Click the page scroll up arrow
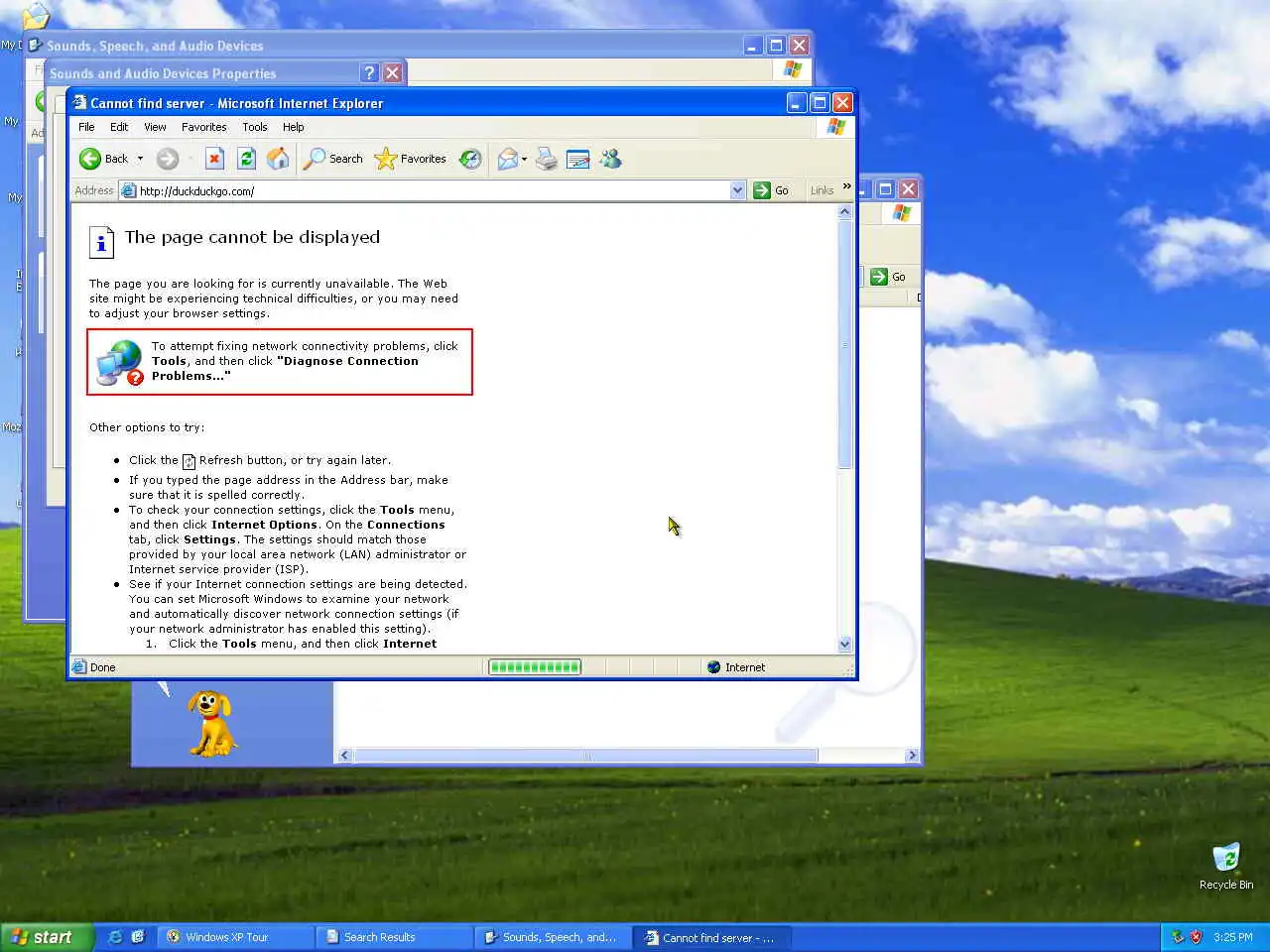 pyautogui.click(x=845, y=211)
